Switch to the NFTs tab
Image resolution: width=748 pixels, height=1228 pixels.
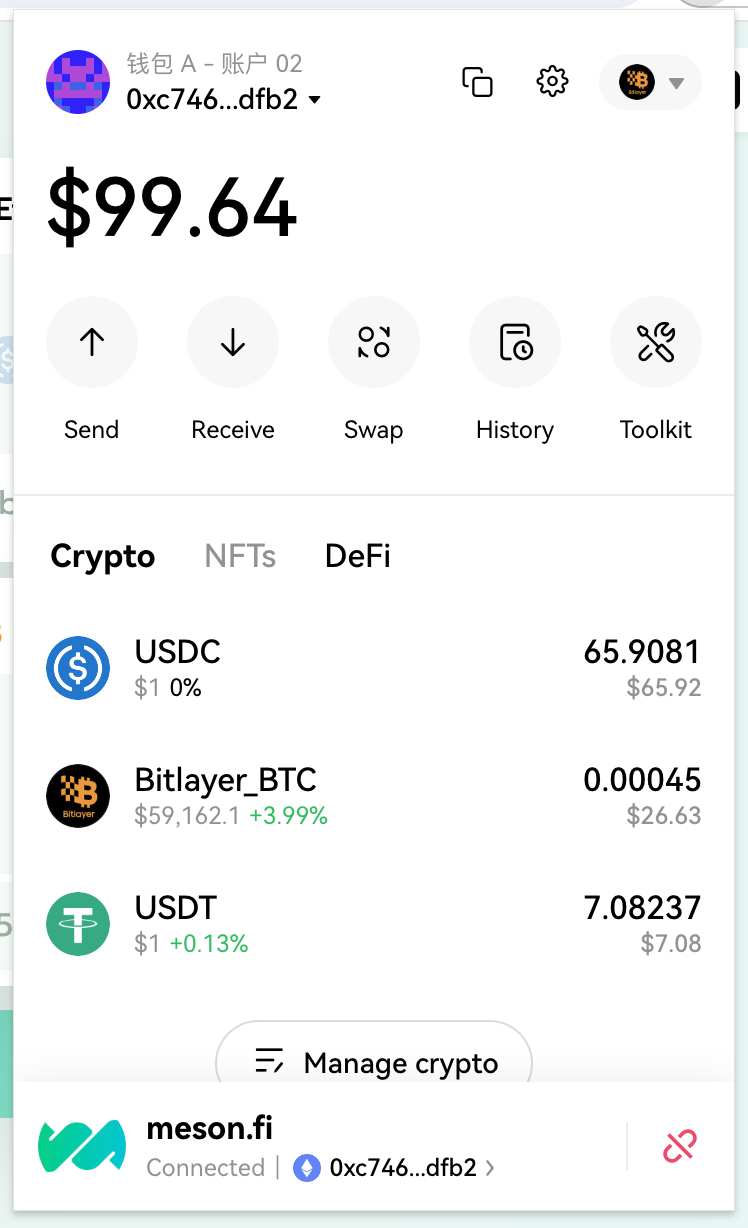coord(240,556)
